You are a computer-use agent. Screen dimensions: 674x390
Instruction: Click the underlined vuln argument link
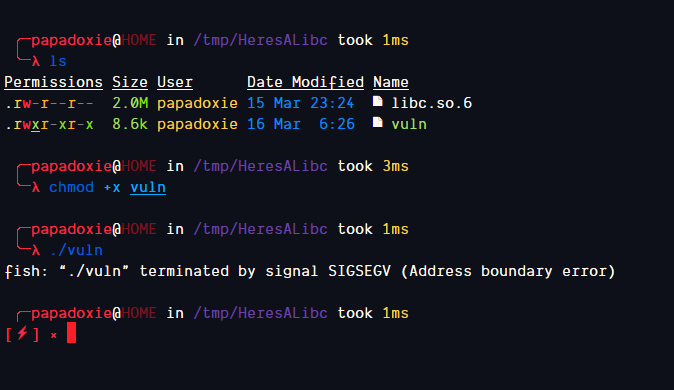[148, 187]
